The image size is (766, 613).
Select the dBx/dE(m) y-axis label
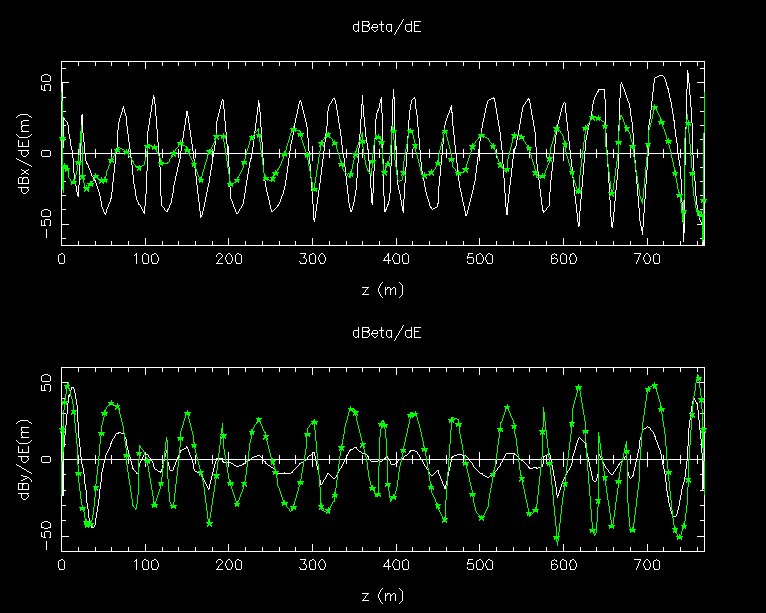tap(26, 154)
